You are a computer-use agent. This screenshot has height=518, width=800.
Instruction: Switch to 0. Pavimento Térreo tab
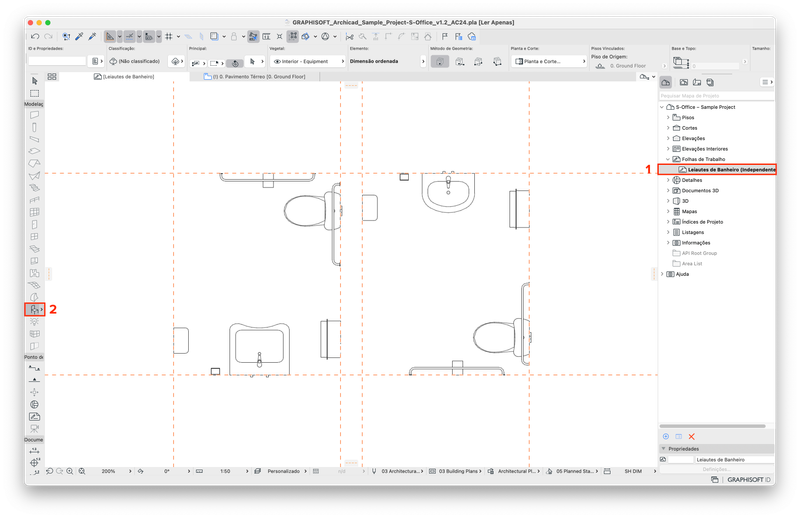point(255,77)
